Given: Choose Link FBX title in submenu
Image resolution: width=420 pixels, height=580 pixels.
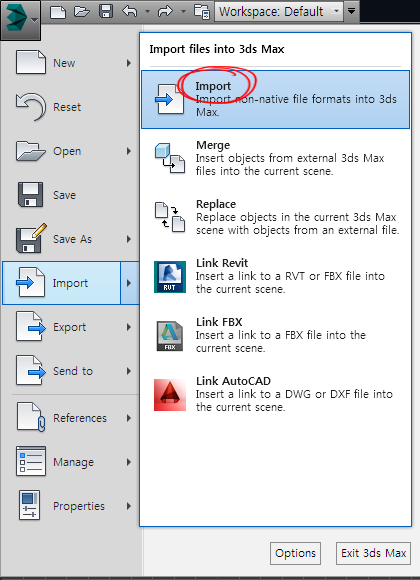Looking at the screenshot, I should (219, 322).
